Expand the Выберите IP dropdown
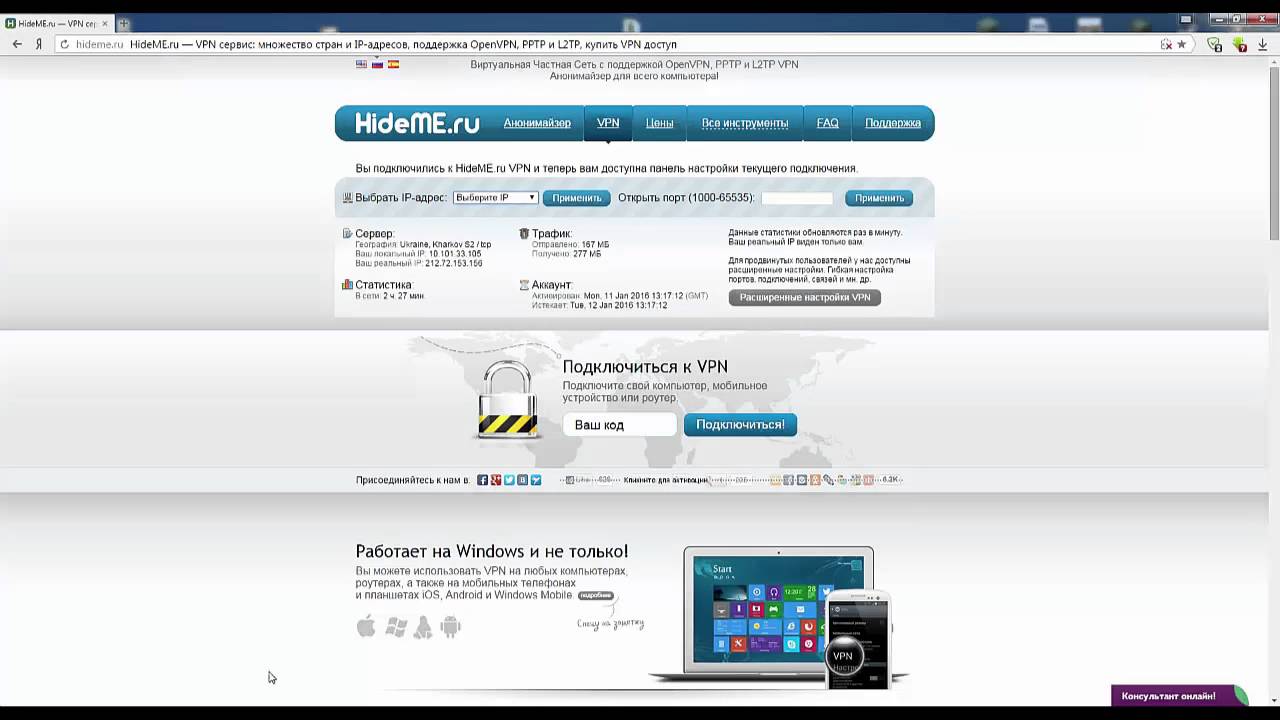 (496, 198)
